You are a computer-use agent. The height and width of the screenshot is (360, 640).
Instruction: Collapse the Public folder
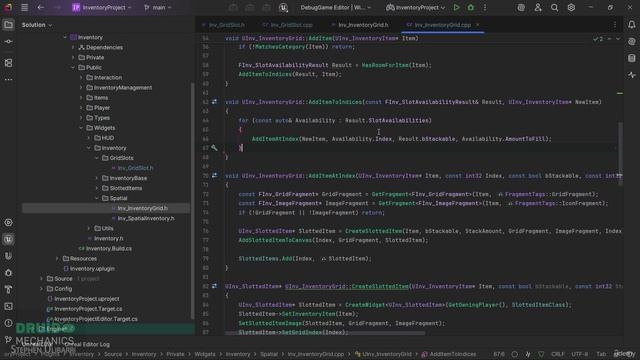(x=73, y=67)
